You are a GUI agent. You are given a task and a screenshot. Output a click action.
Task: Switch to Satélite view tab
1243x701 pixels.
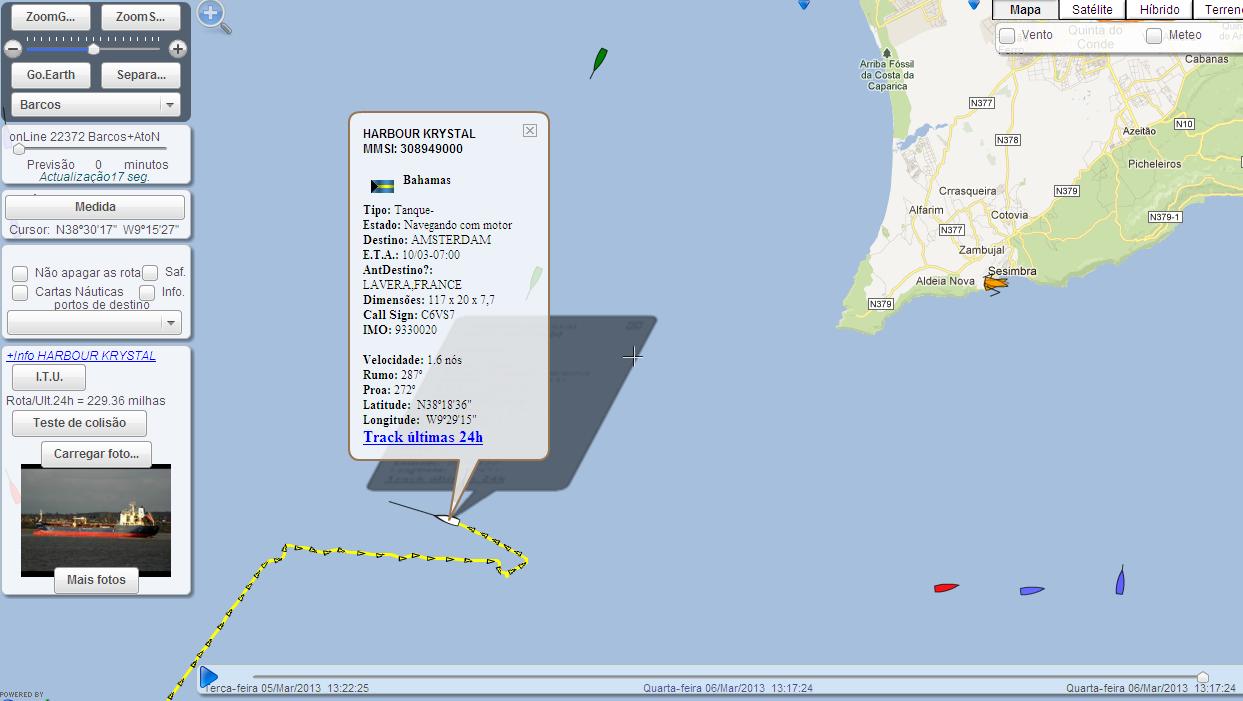[1092, 10]
